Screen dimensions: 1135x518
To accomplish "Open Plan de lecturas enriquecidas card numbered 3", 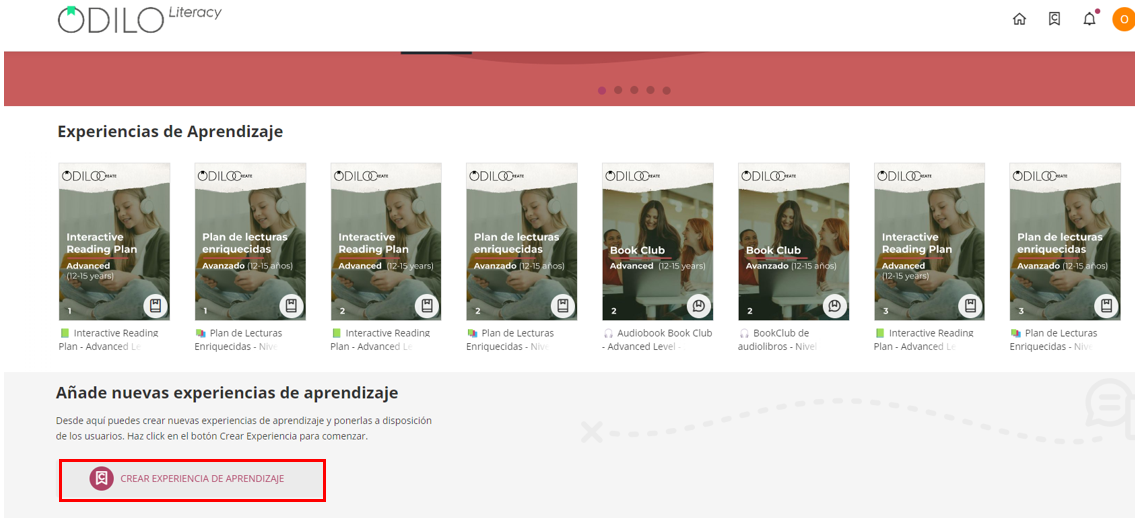I will click(x=1066, y=242).
